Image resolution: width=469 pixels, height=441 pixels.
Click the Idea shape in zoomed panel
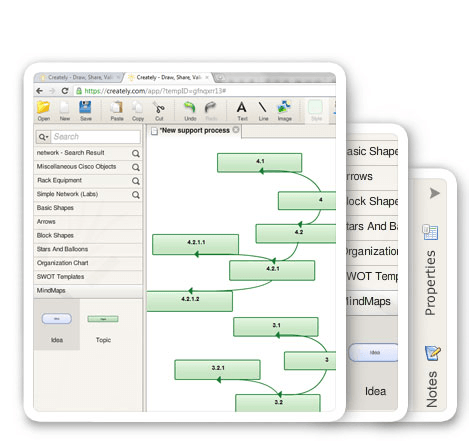[373, 353]
